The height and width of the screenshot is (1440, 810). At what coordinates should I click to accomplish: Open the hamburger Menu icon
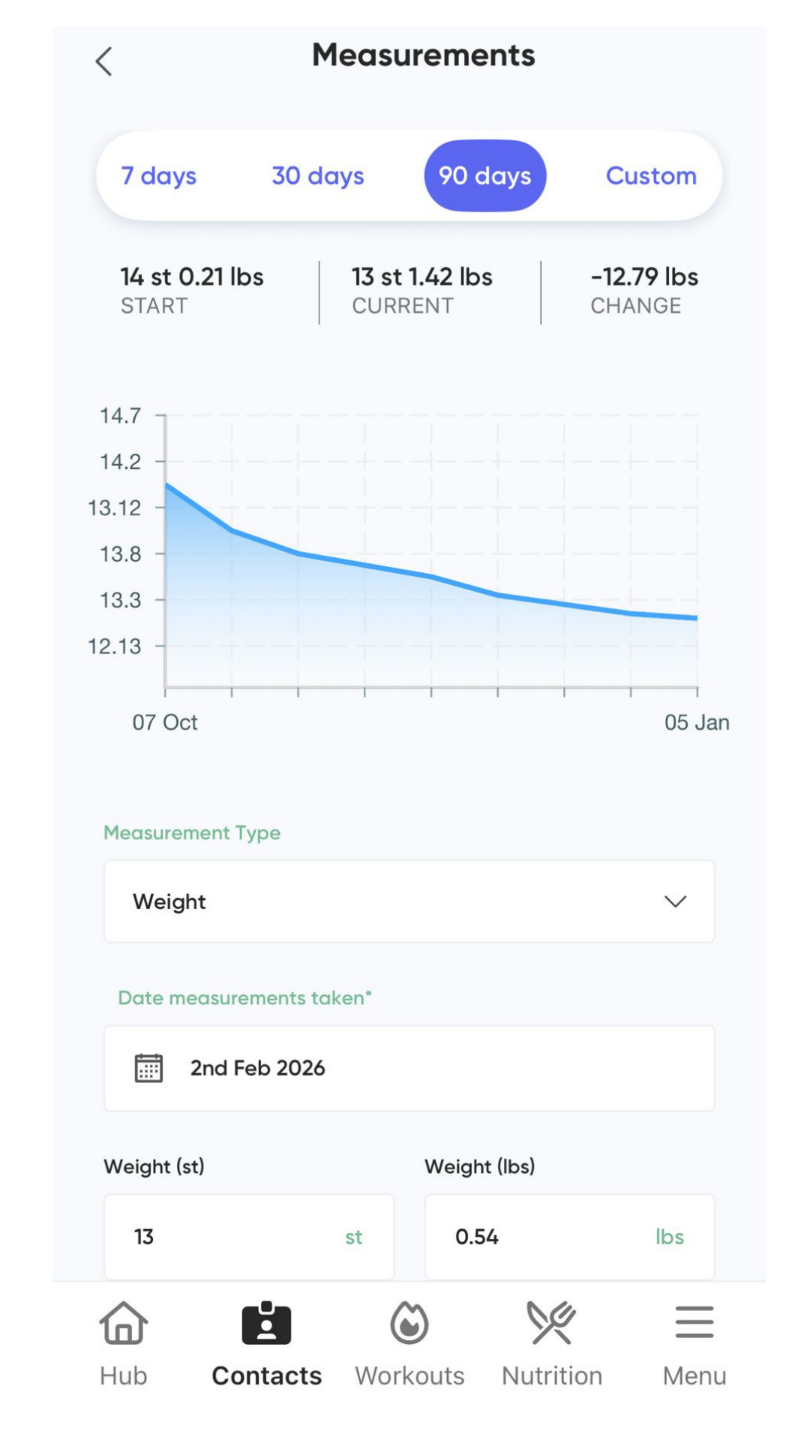(x=694, y=1324)
